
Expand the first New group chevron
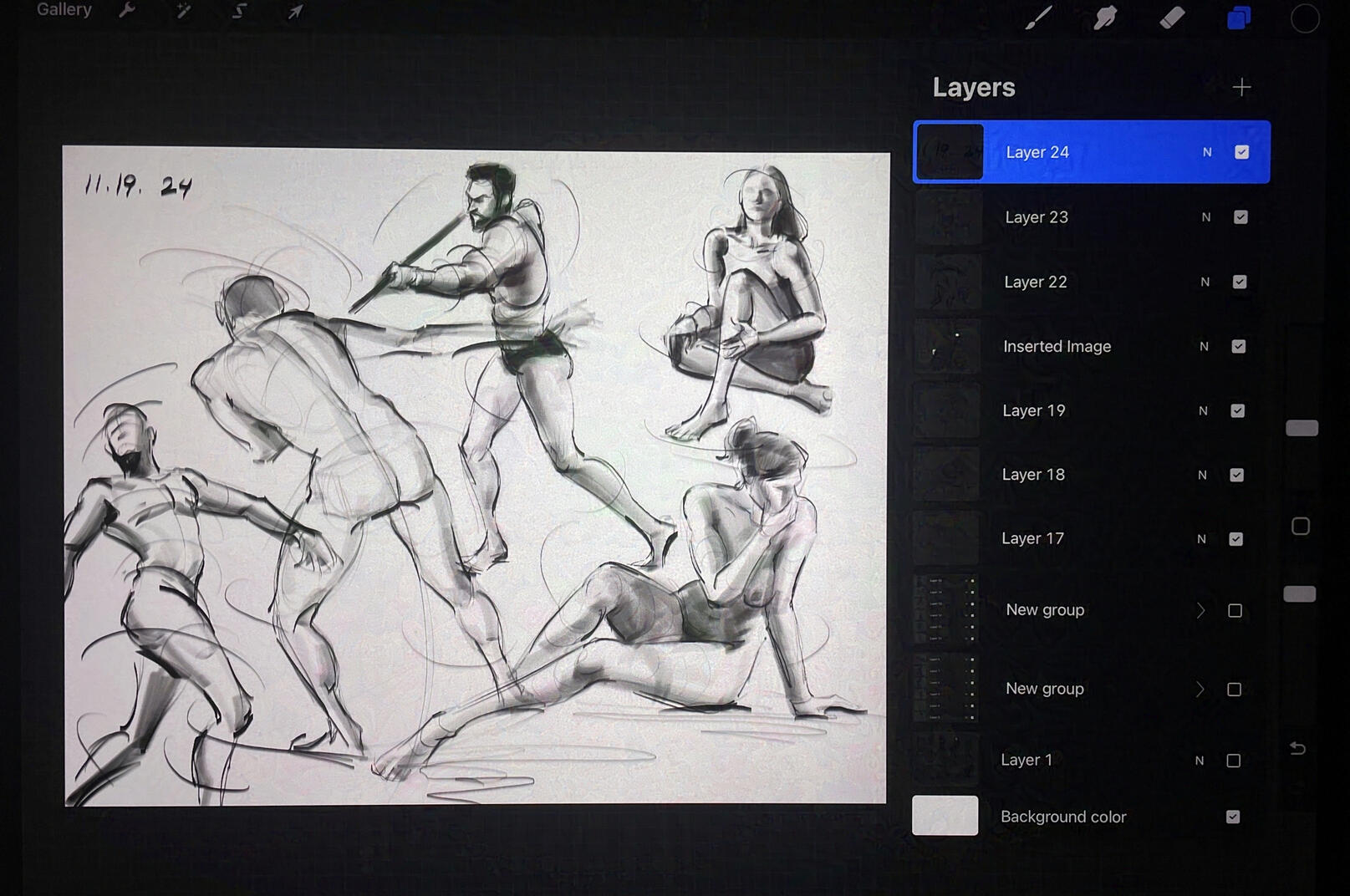(1200, 611)
